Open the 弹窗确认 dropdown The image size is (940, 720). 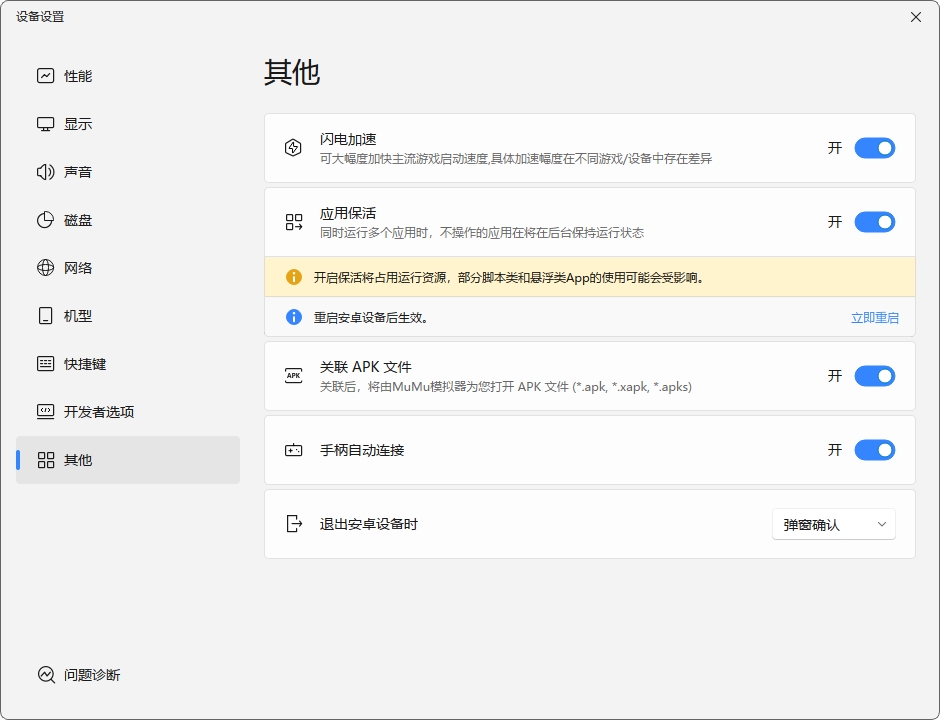[x=834, y=524]
